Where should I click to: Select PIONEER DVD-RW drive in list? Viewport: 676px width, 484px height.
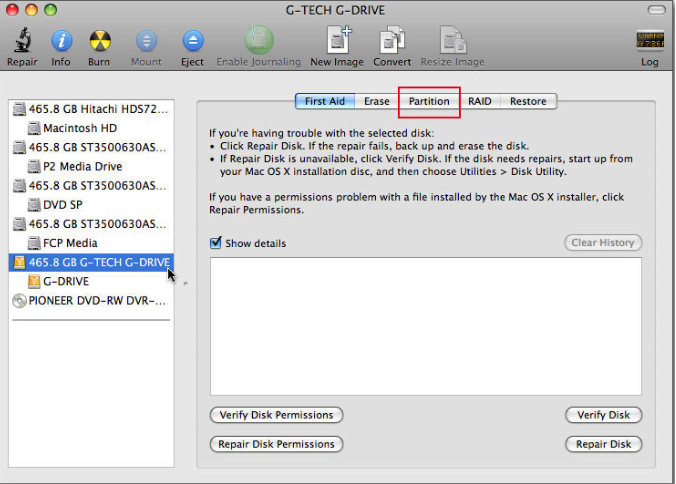91,300
